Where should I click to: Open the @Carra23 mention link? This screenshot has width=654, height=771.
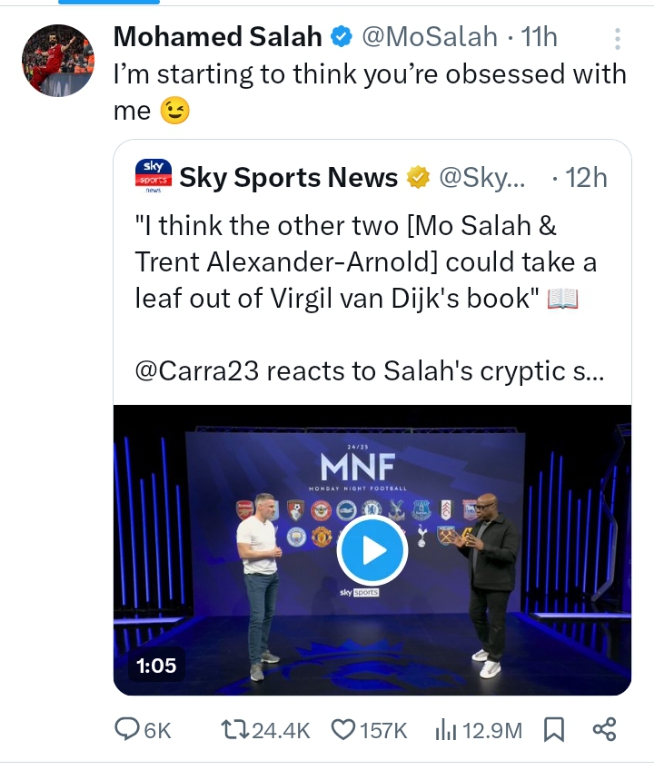coord(197,371)
